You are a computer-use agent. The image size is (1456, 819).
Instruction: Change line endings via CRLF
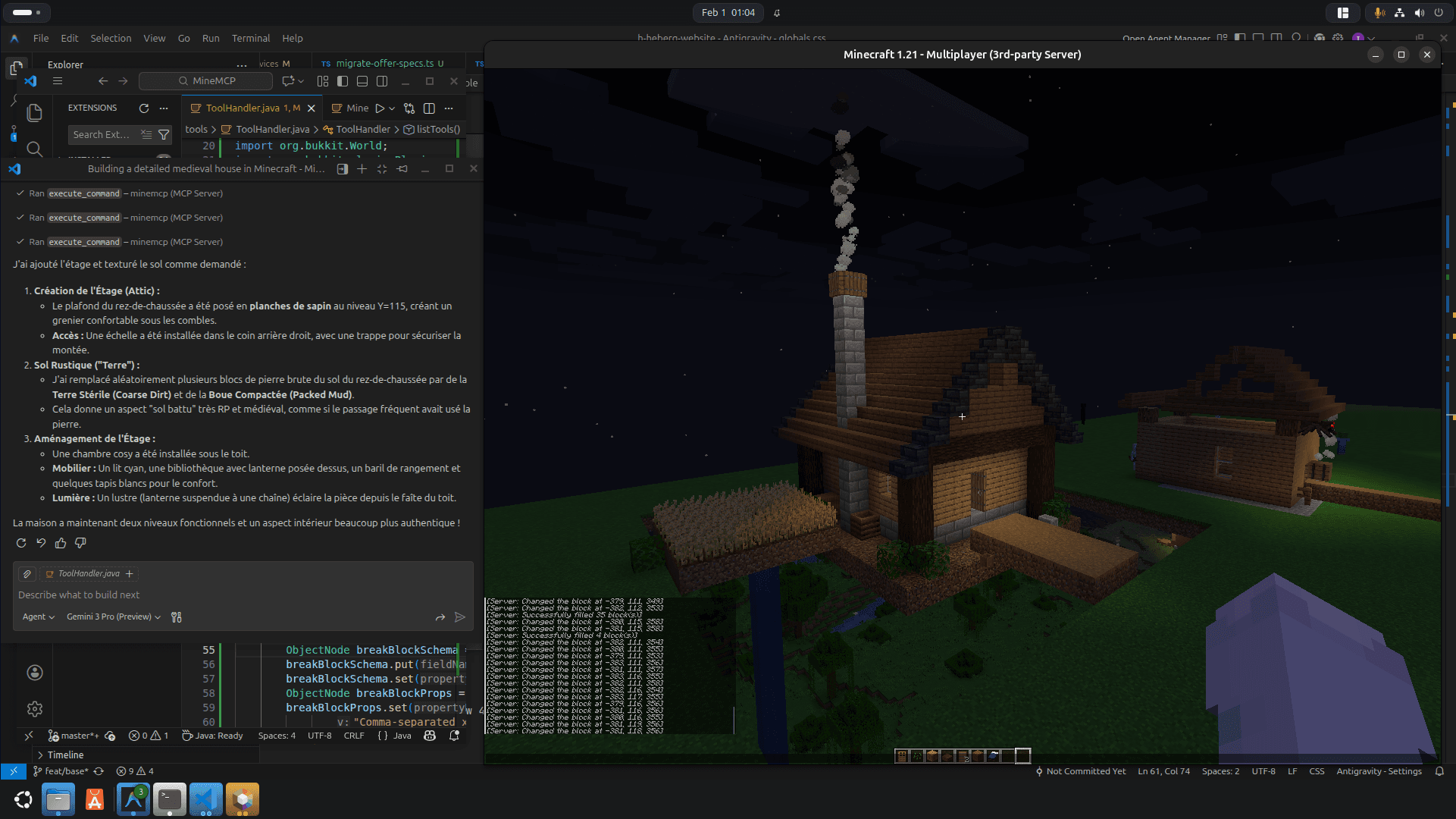(354, 736)
